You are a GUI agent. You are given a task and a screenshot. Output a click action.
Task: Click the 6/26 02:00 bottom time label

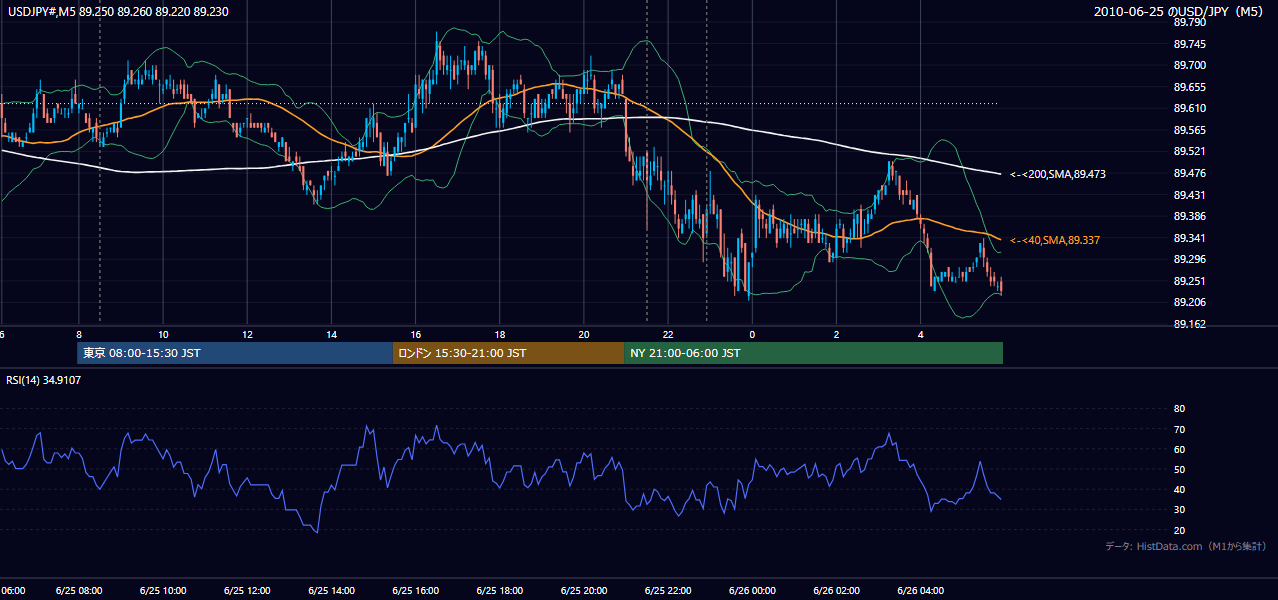836,591
